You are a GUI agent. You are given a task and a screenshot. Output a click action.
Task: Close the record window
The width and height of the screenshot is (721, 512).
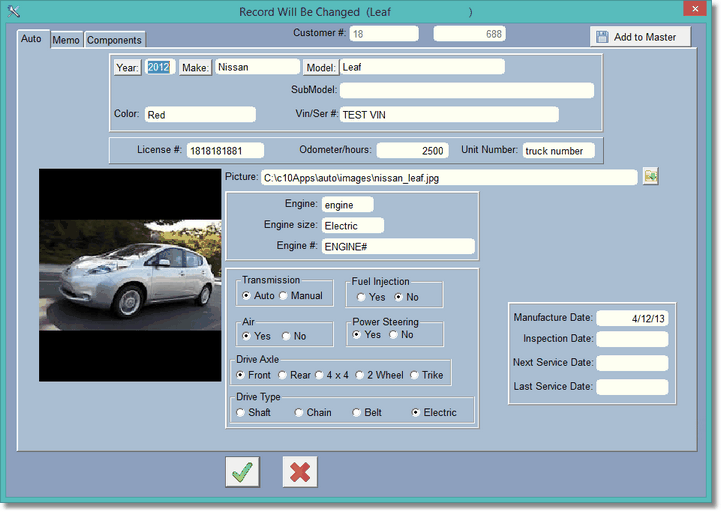click(695, 10)
